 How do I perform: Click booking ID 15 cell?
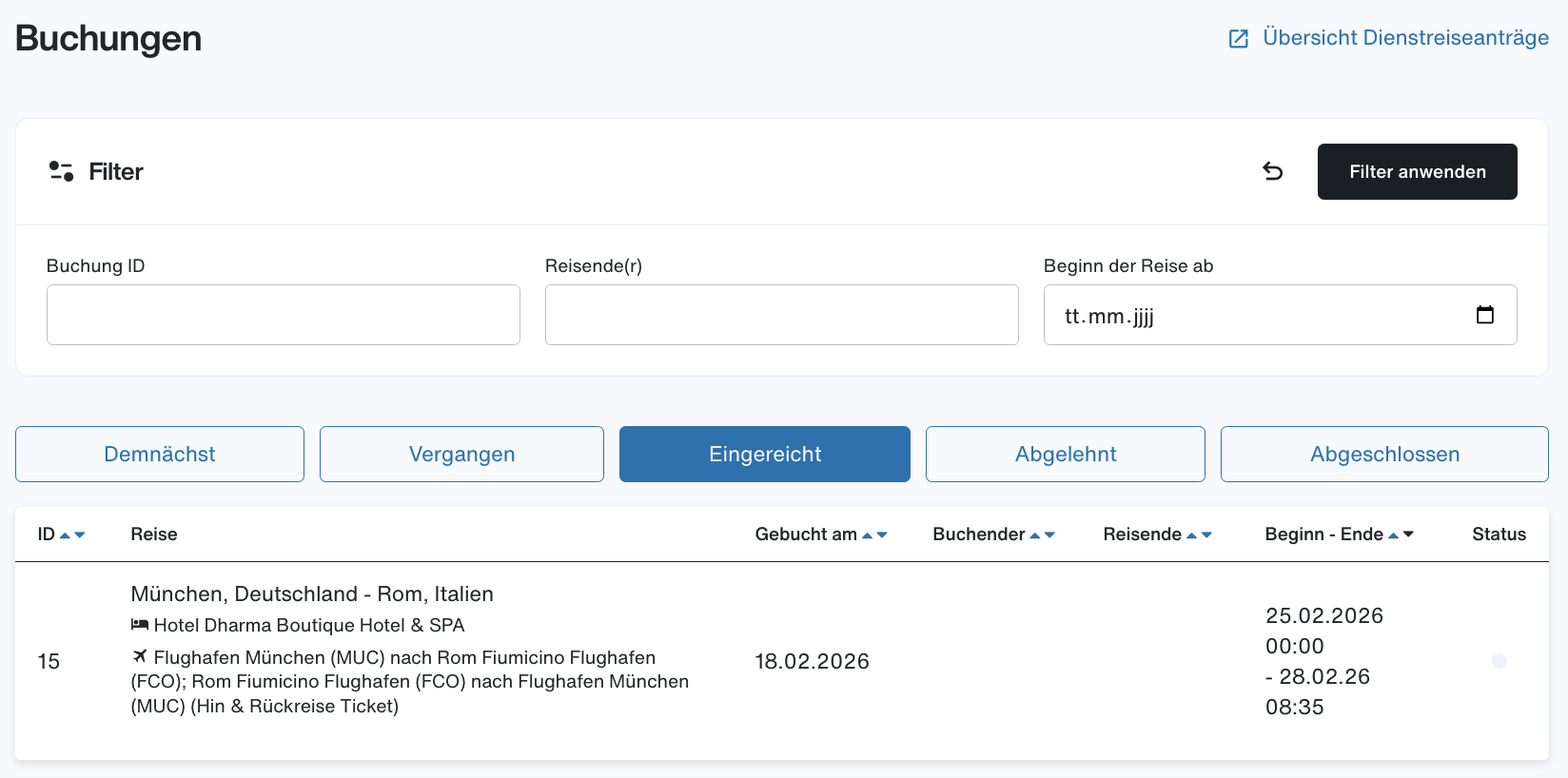click(49, 661)
